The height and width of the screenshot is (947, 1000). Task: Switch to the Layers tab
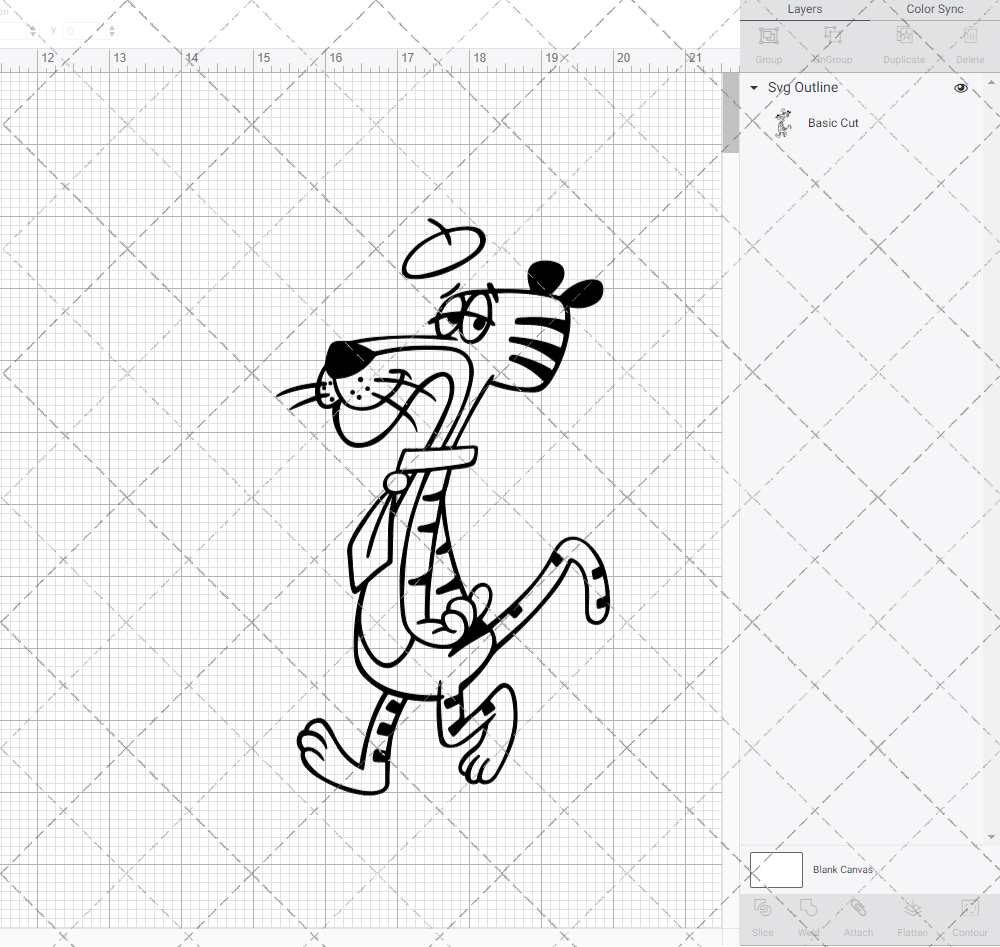(x=804, y=9)
